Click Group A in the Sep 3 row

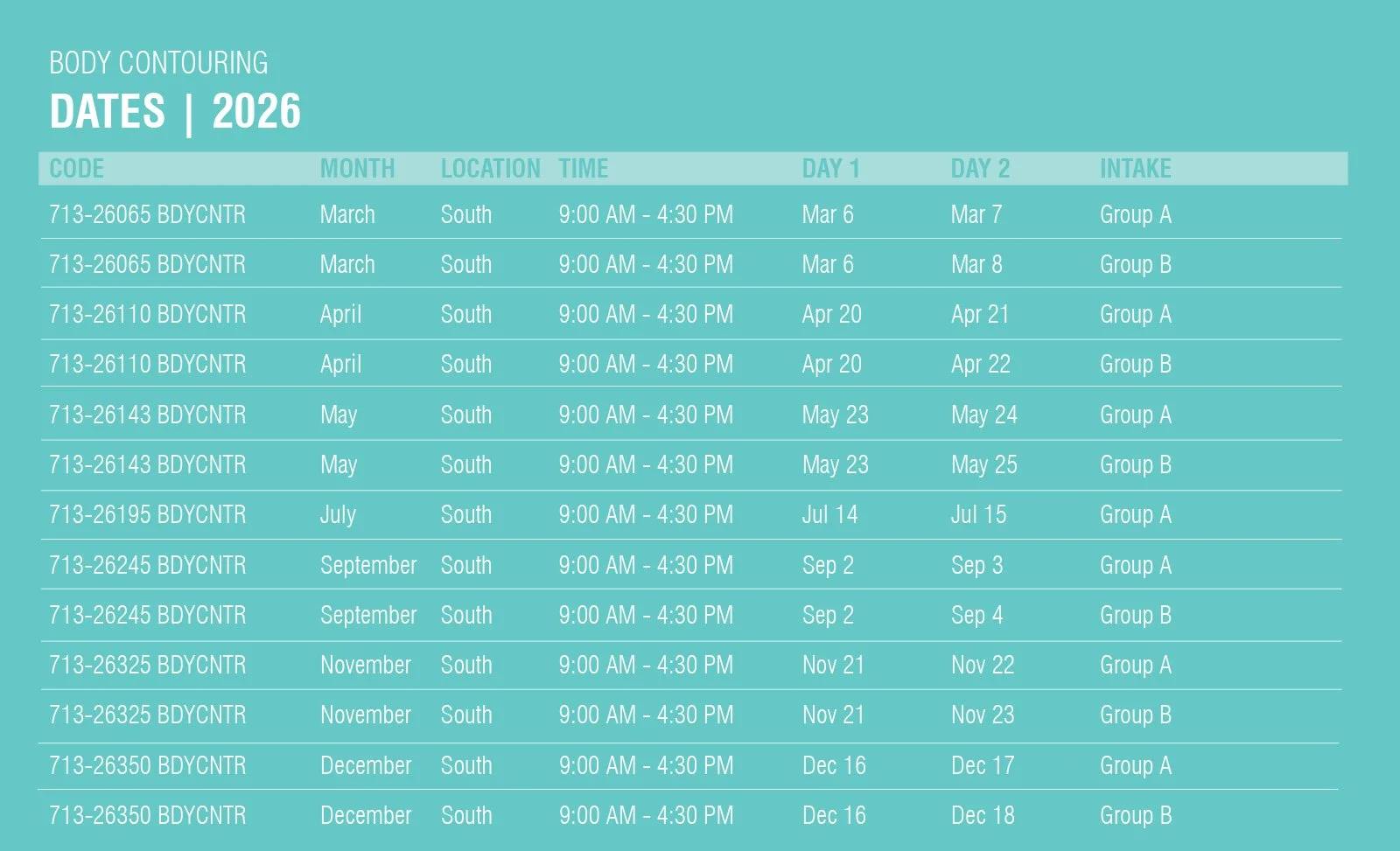[x=1135, y=565]
